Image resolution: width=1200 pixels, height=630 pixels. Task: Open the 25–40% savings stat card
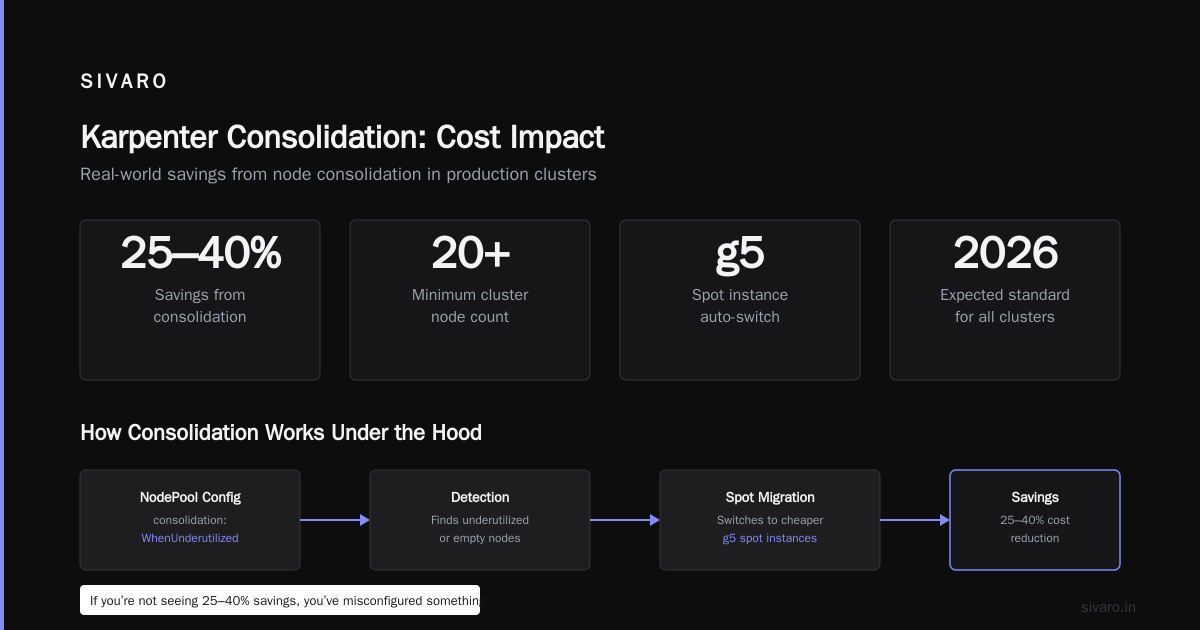coord(200,300)
